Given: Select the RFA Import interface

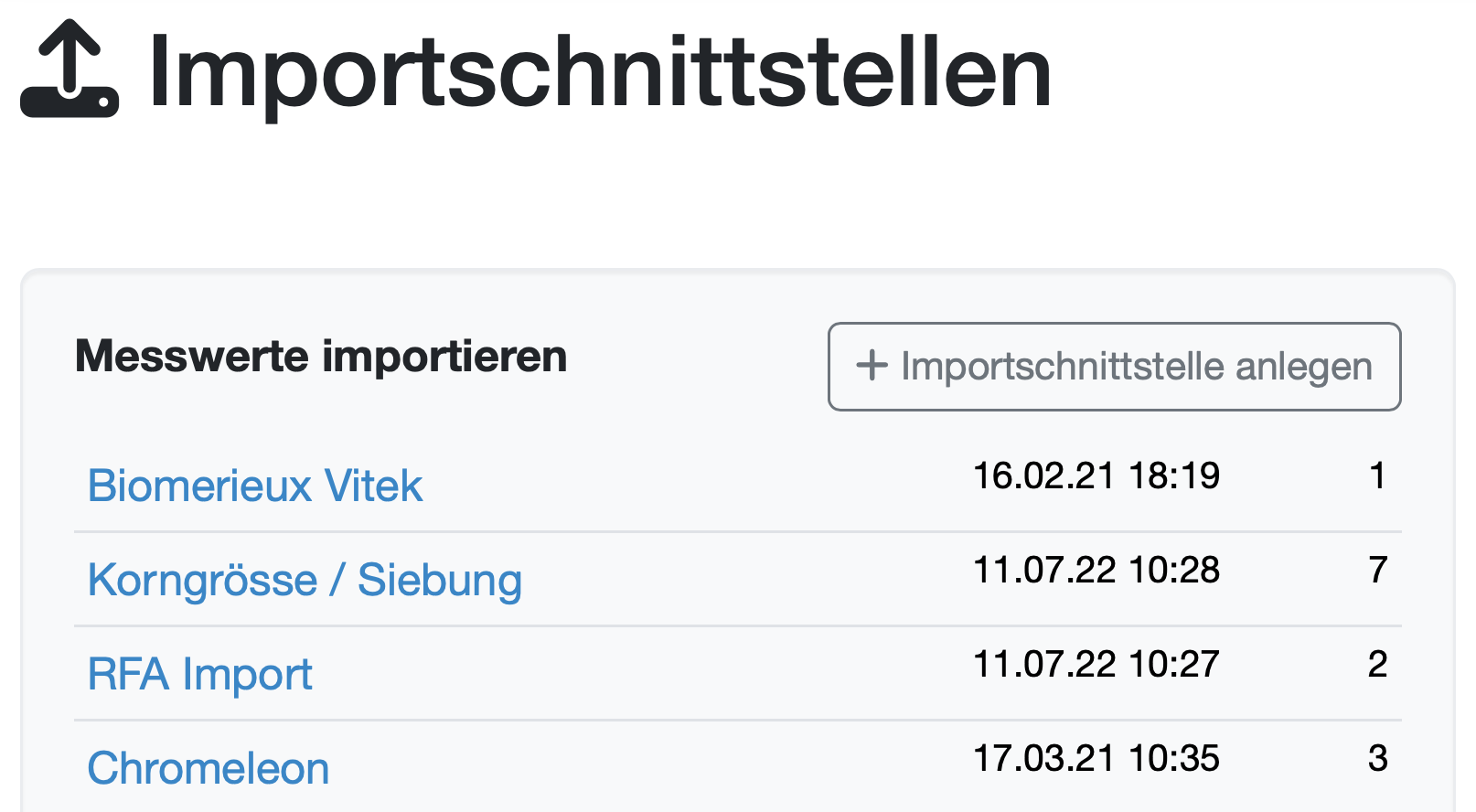Looking at the screenshot, I should pyautogui.click(x=199, y=674).
